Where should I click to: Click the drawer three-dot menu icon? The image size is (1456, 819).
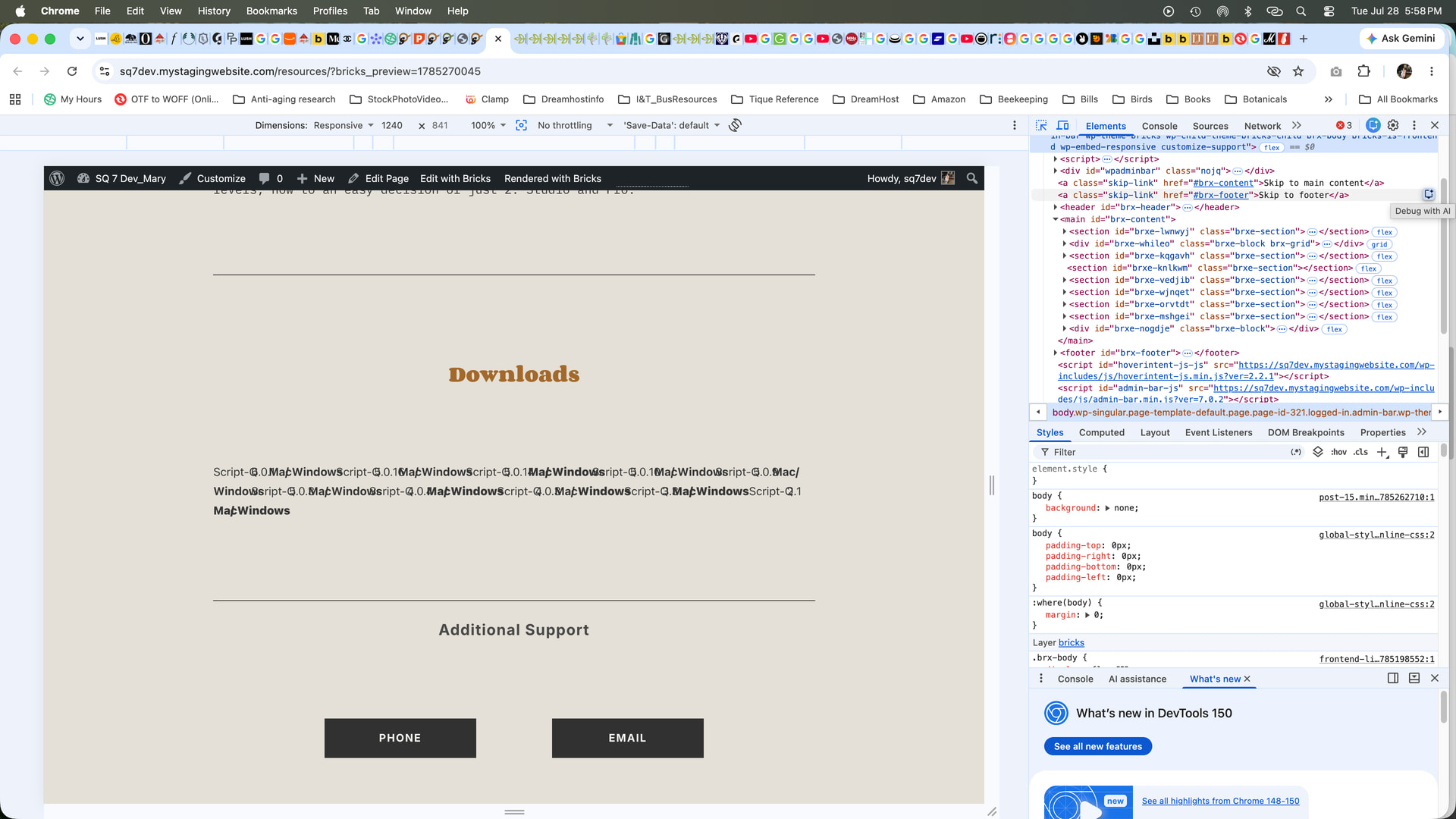tap(1041, 679)
